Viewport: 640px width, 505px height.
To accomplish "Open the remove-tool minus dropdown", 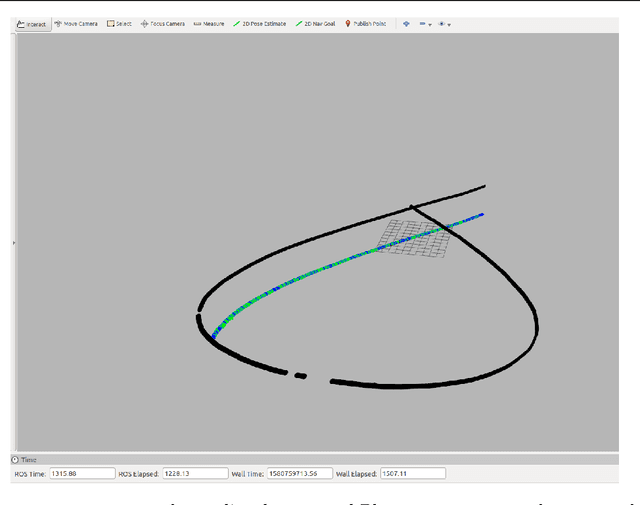I will point(425,23).
